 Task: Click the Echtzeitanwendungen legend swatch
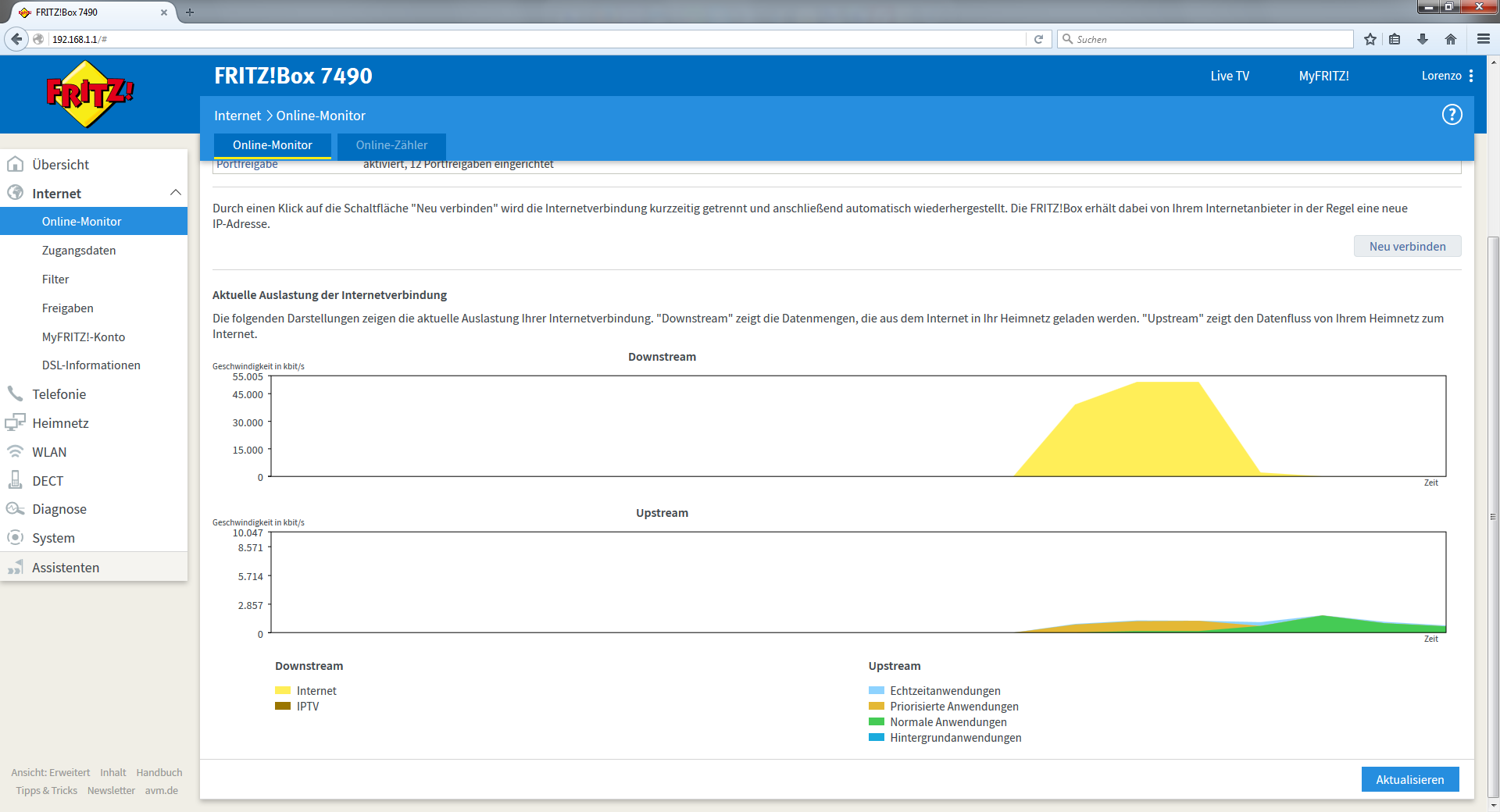pyautogui.click(x=877, y=690)
